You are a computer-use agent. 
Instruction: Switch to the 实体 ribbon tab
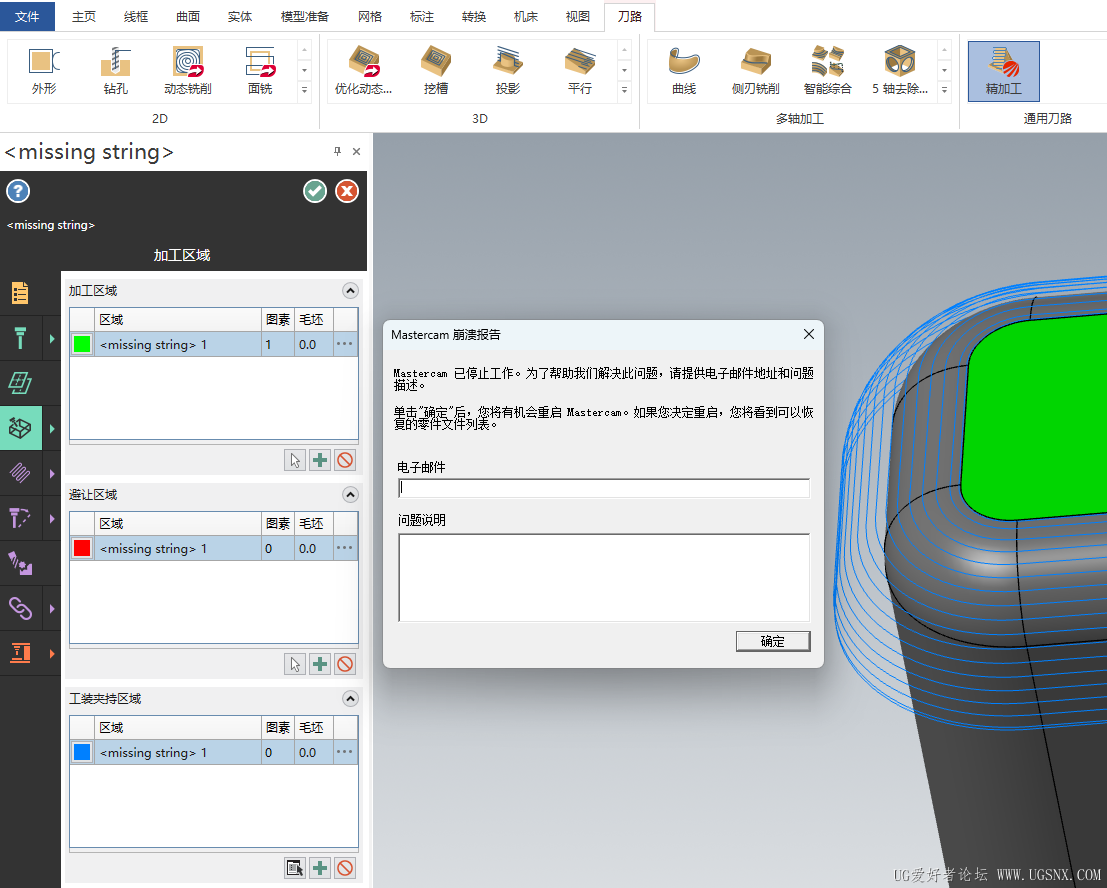(240, 16)
